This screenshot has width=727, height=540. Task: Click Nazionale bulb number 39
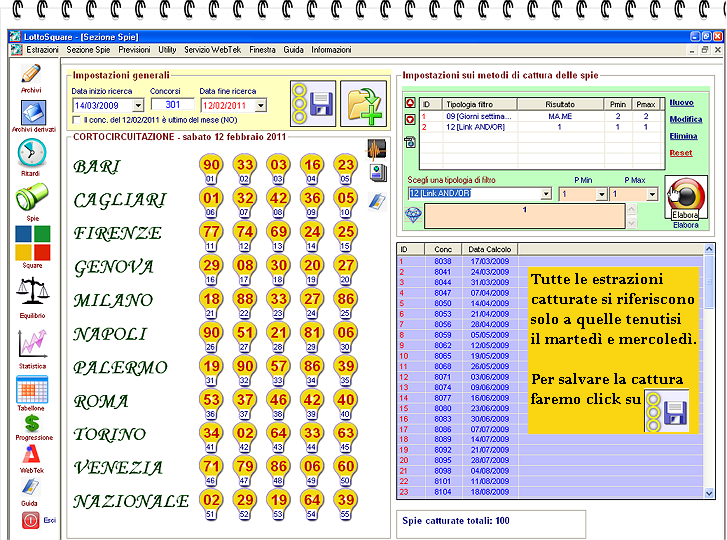(x=346, y=504)
